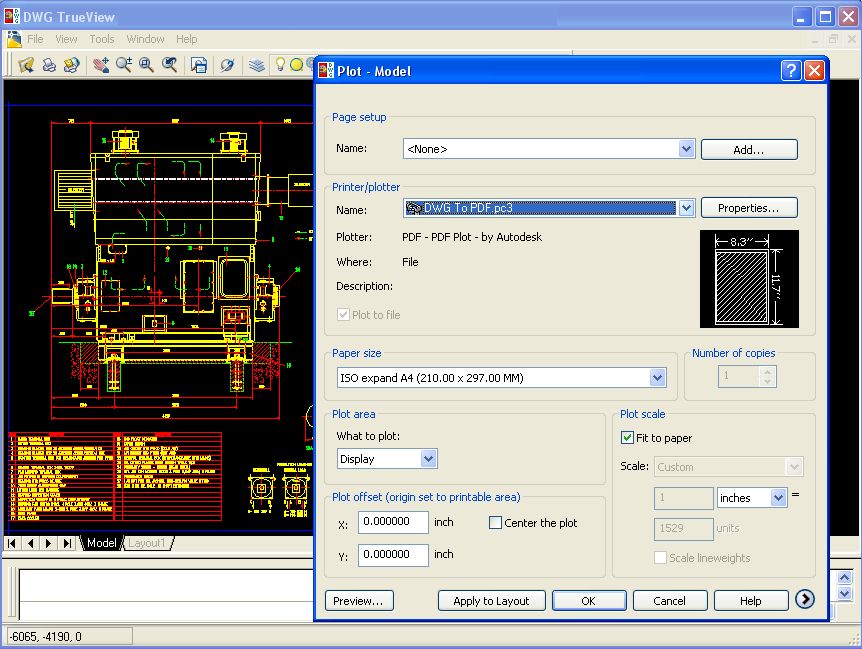The image size is (862, 649).
Task: Open the File menu
Action: coord(35,39)
